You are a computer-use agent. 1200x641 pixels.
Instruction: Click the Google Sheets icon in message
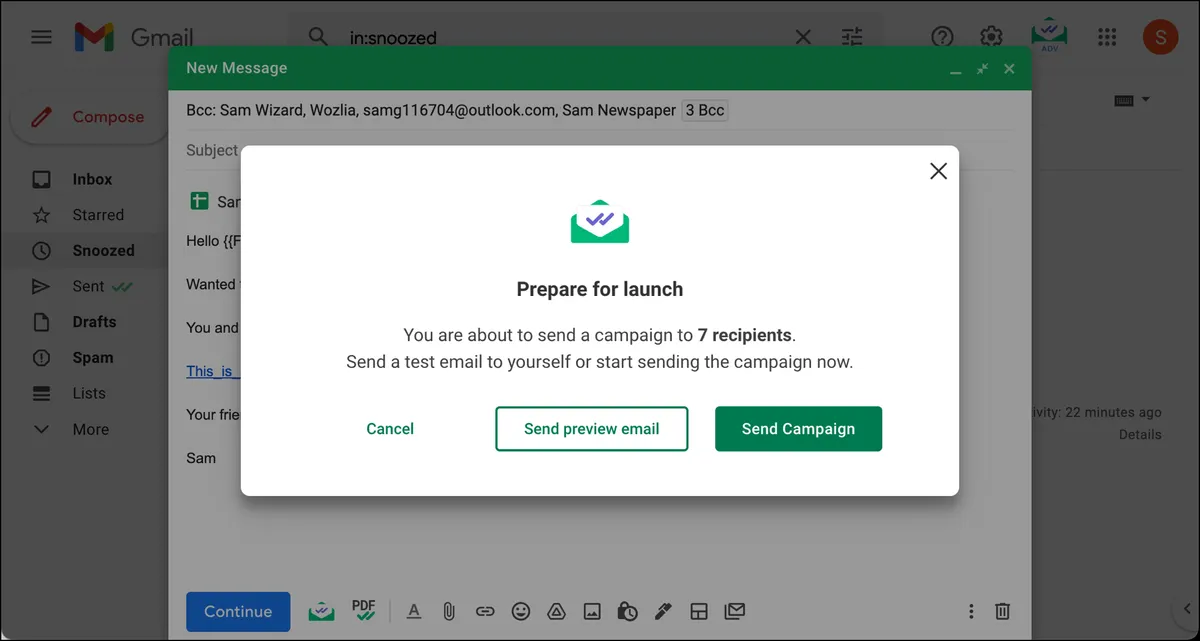pos(199,201)
